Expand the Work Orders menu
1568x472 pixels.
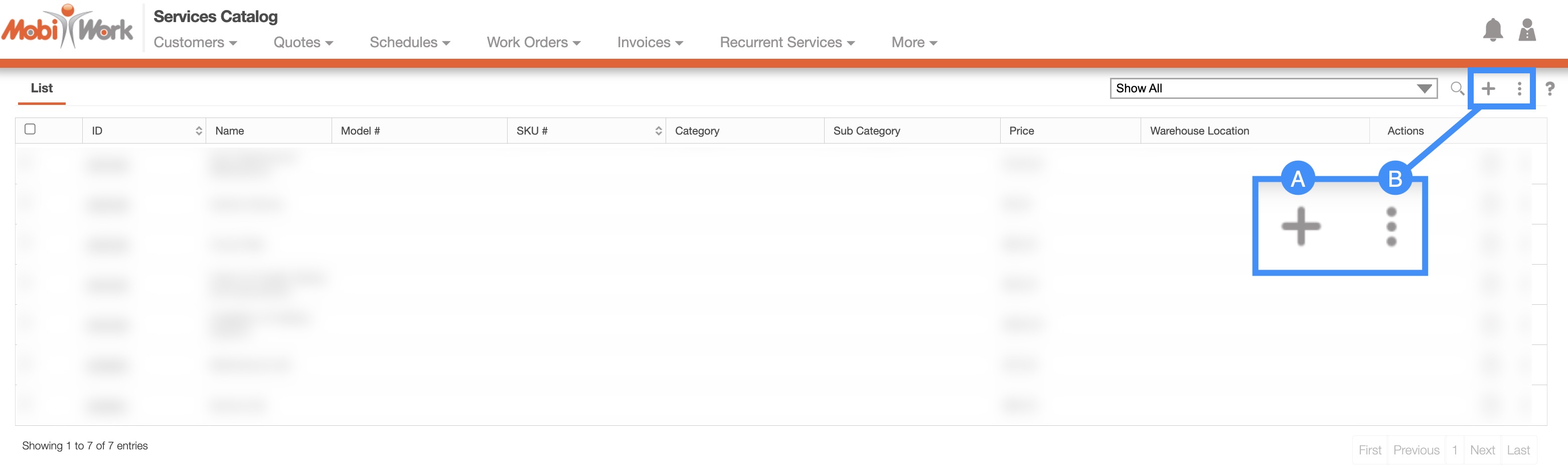533,43
